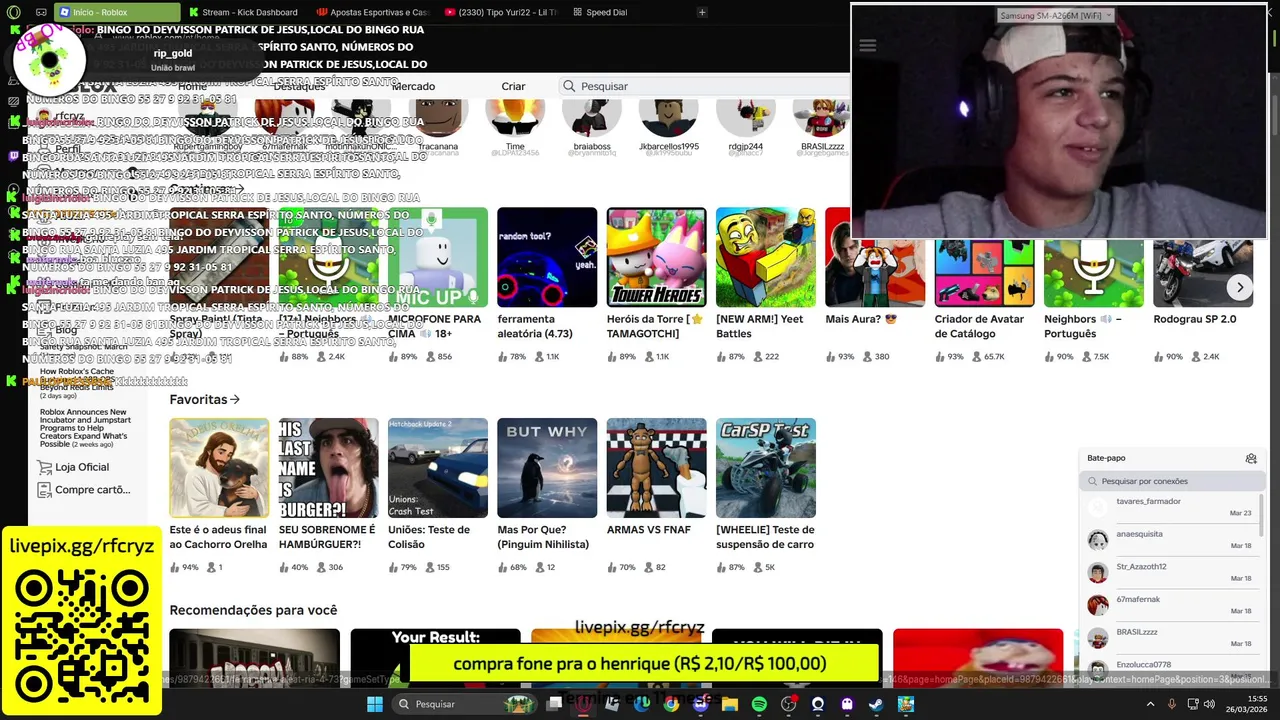Image resolution: width=1280 pixels, height=720 pixels.
Task: Open Tower Heroes game thumbnail
Action: click(x=656, y=257)
